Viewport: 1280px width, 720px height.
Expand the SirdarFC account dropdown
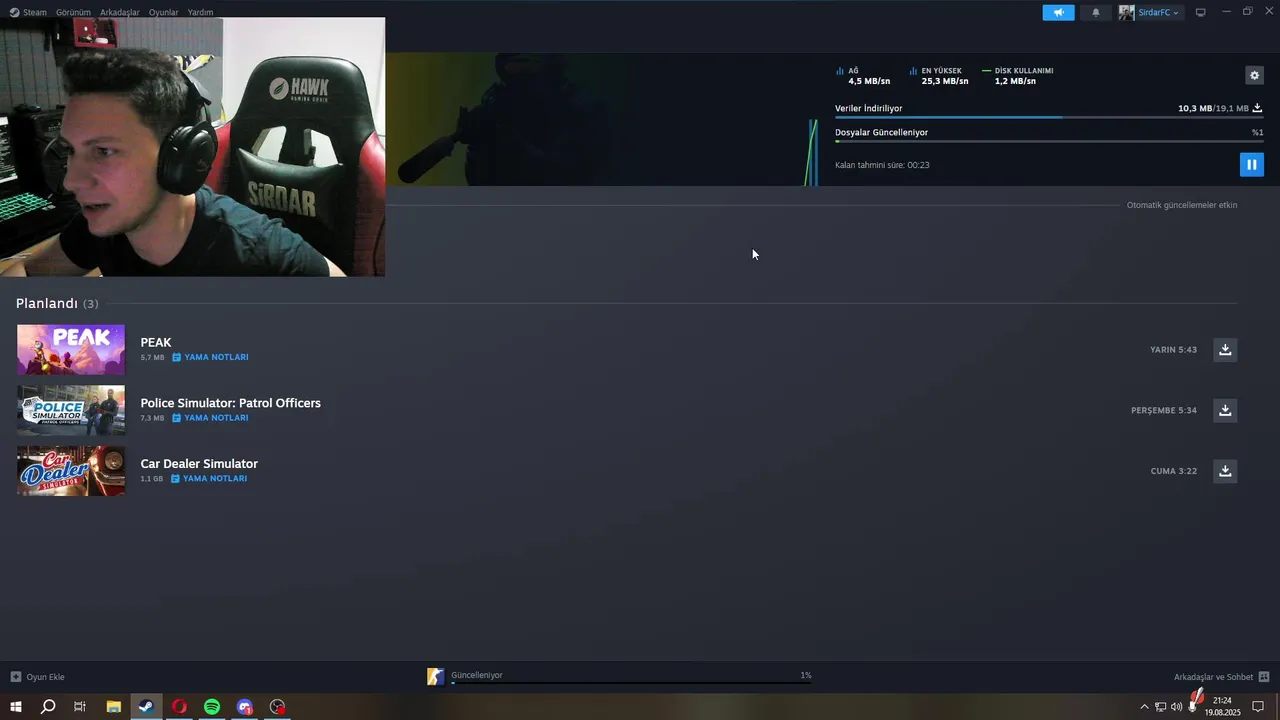[1158, 12]
